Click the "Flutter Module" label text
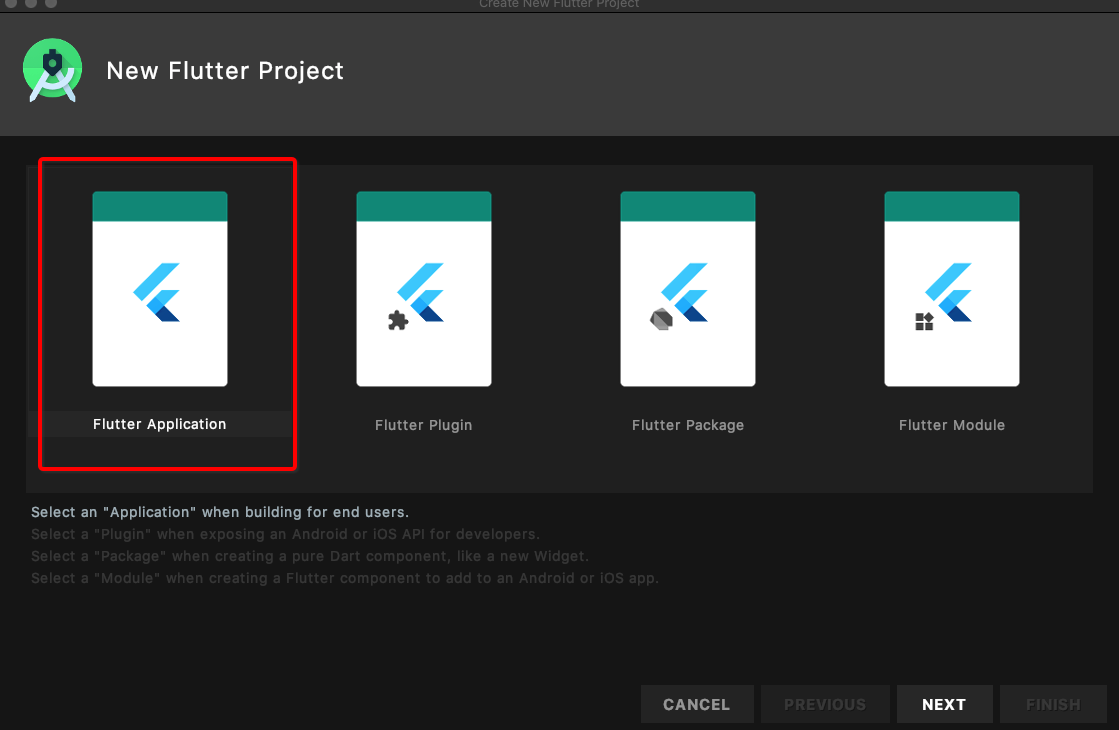1119x730 pixels. coord(952,425)
